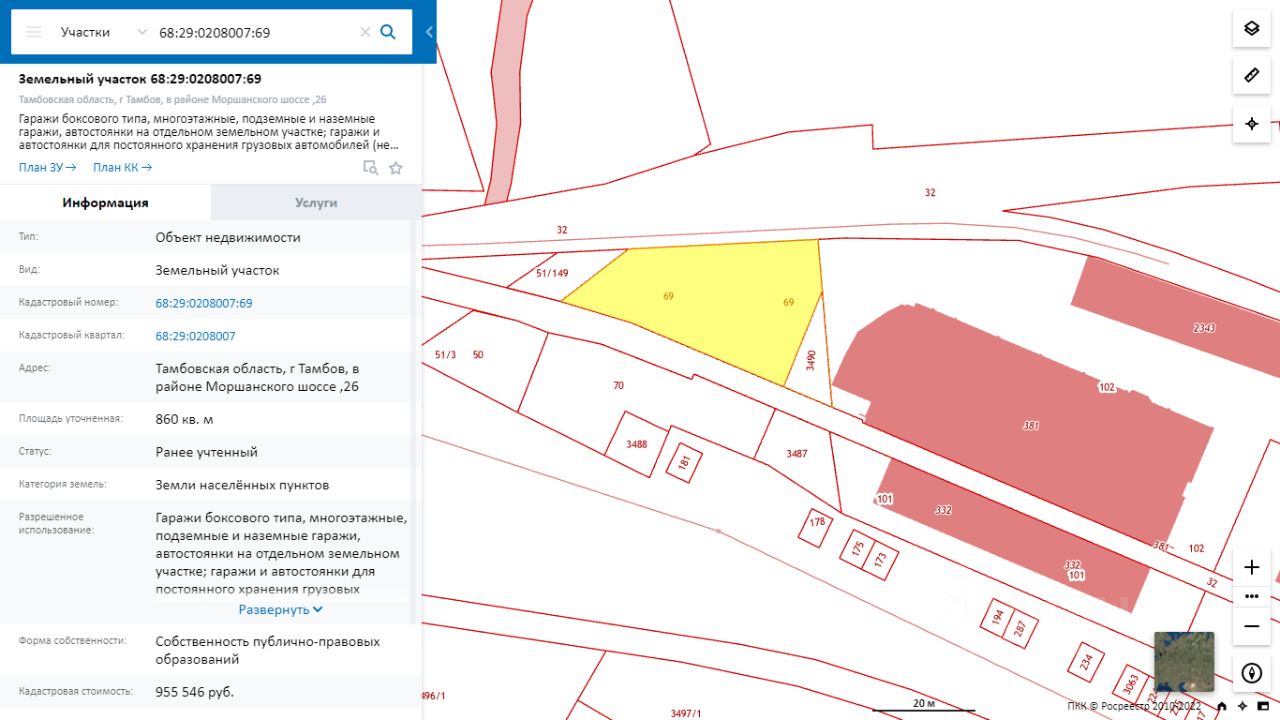The width and height of the screenshot is (1280, 720).
Task: Click the area value 860 кв. м
Action: coord(185,419)
